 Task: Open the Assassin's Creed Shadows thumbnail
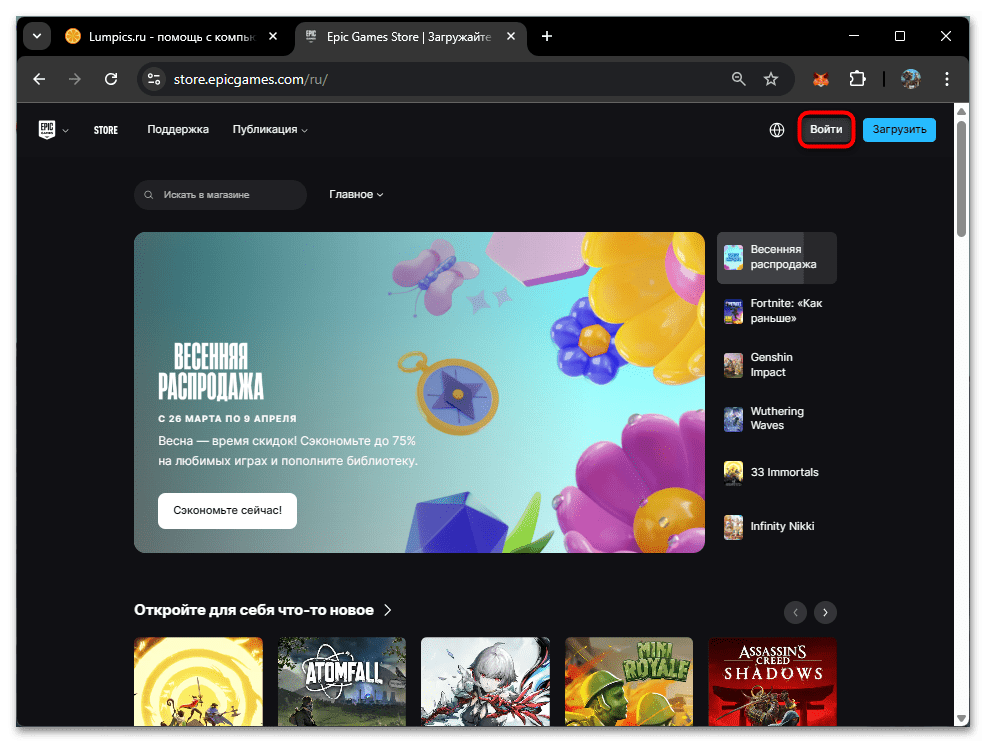coord(772,682)
